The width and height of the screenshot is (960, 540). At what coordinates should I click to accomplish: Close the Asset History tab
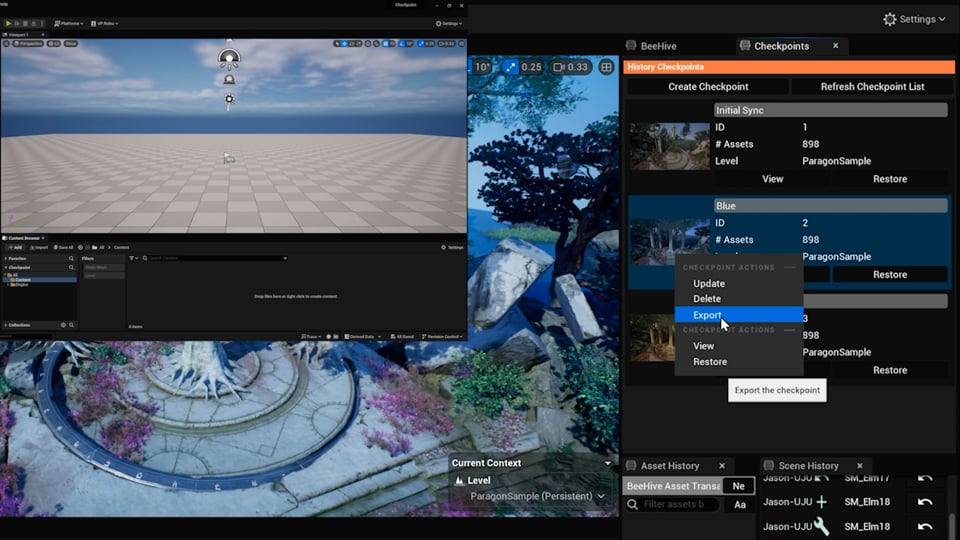coord(722,466)
